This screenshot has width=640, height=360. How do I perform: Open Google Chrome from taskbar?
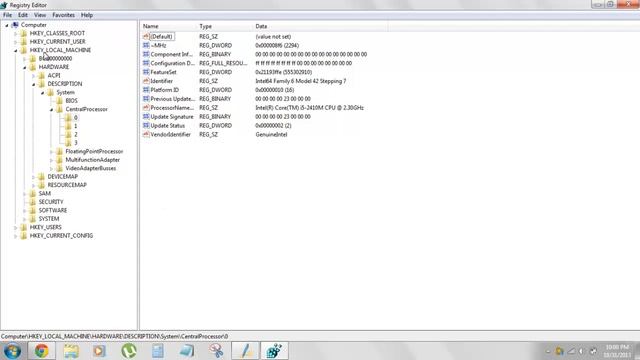[41, 351]
